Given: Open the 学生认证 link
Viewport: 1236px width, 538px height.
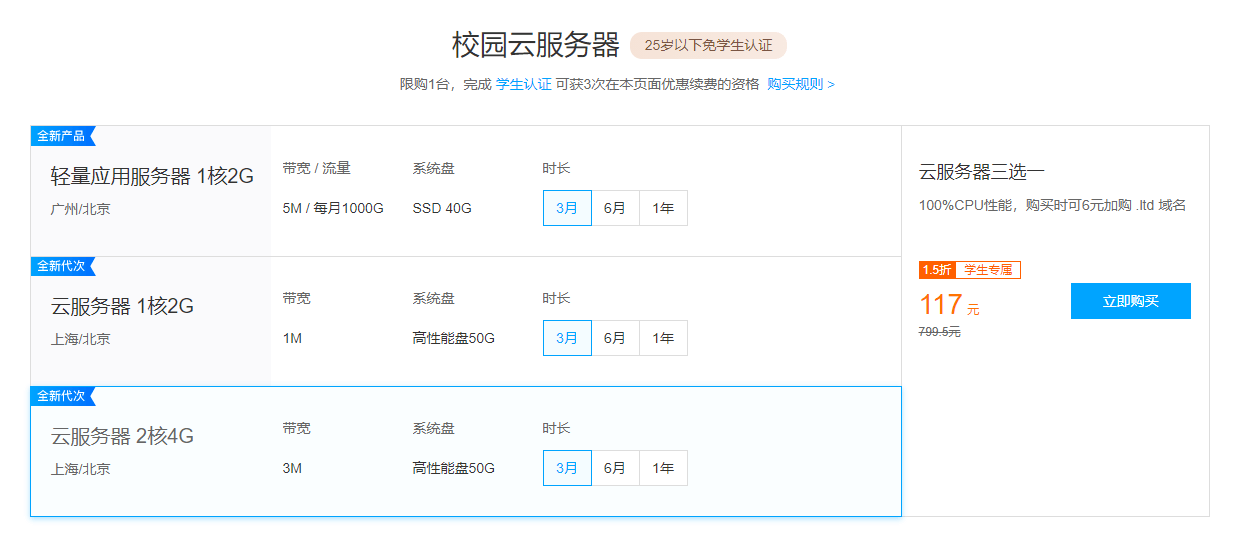Looking at the screenshot, I should (x=523, y=84).
